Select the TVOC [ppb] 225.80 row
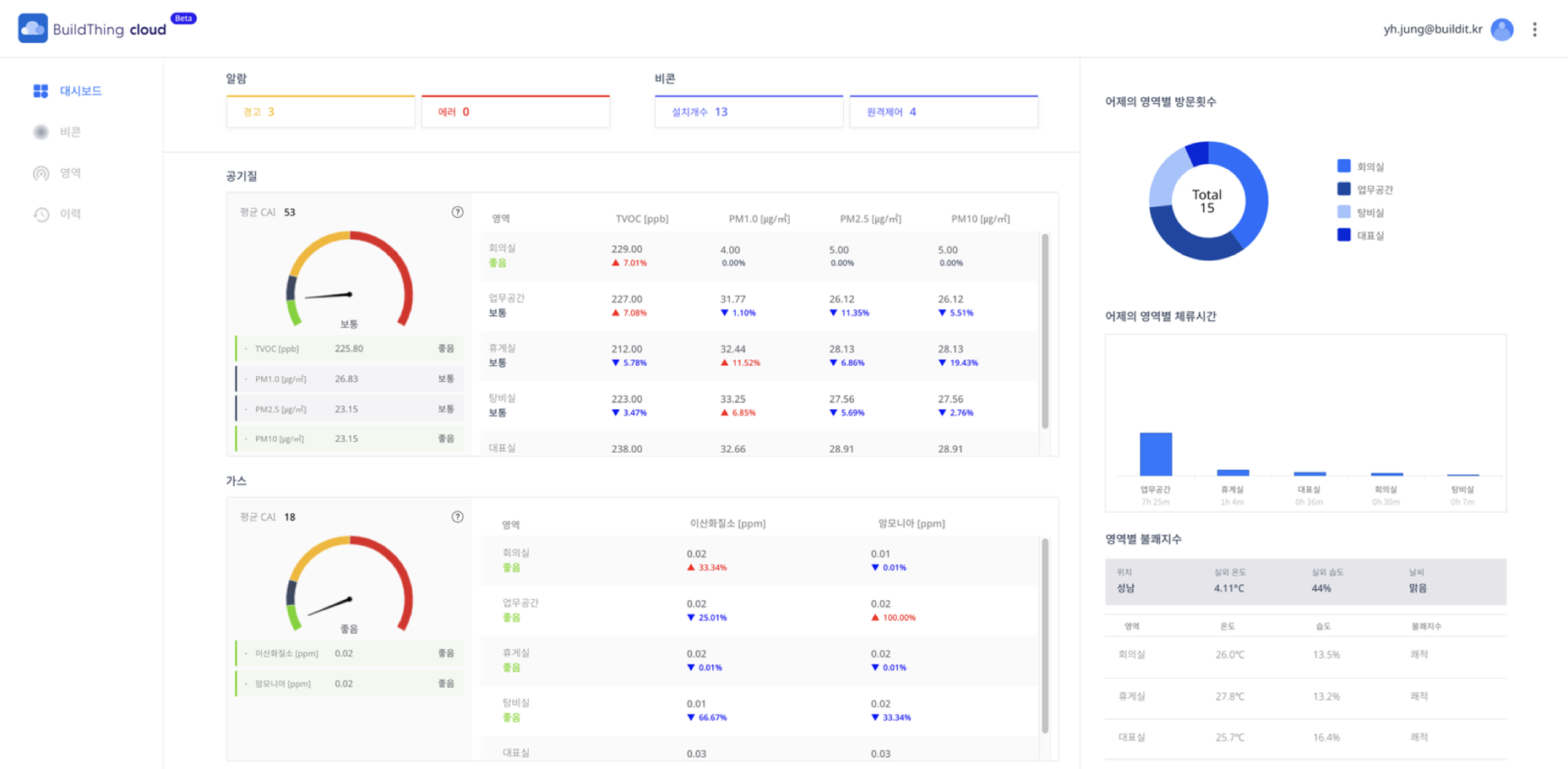The height and width of the screenshot is (769, 1568). point(349,348)
